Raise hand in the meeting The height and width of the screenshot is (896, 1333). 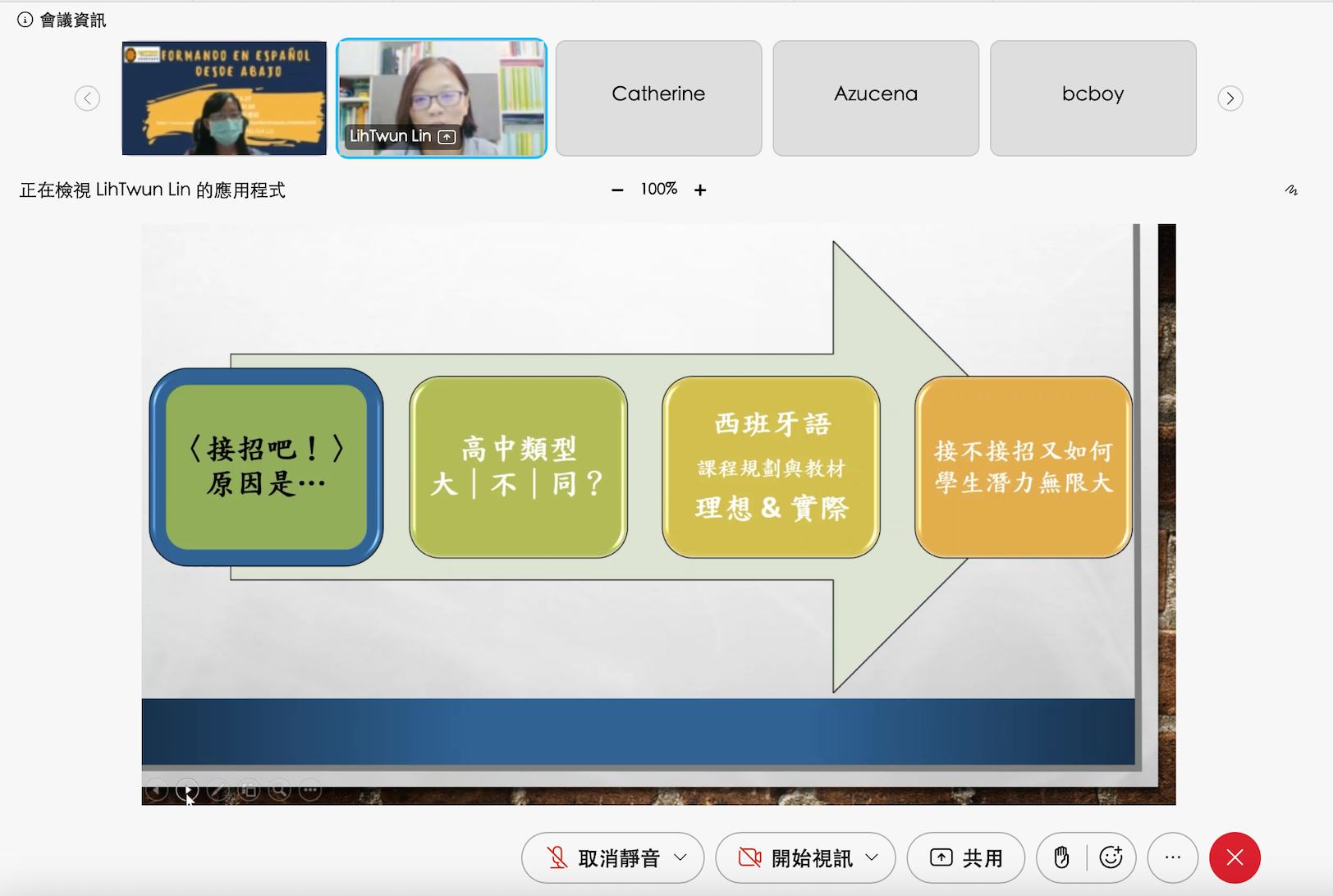(x=1061, y=857)
